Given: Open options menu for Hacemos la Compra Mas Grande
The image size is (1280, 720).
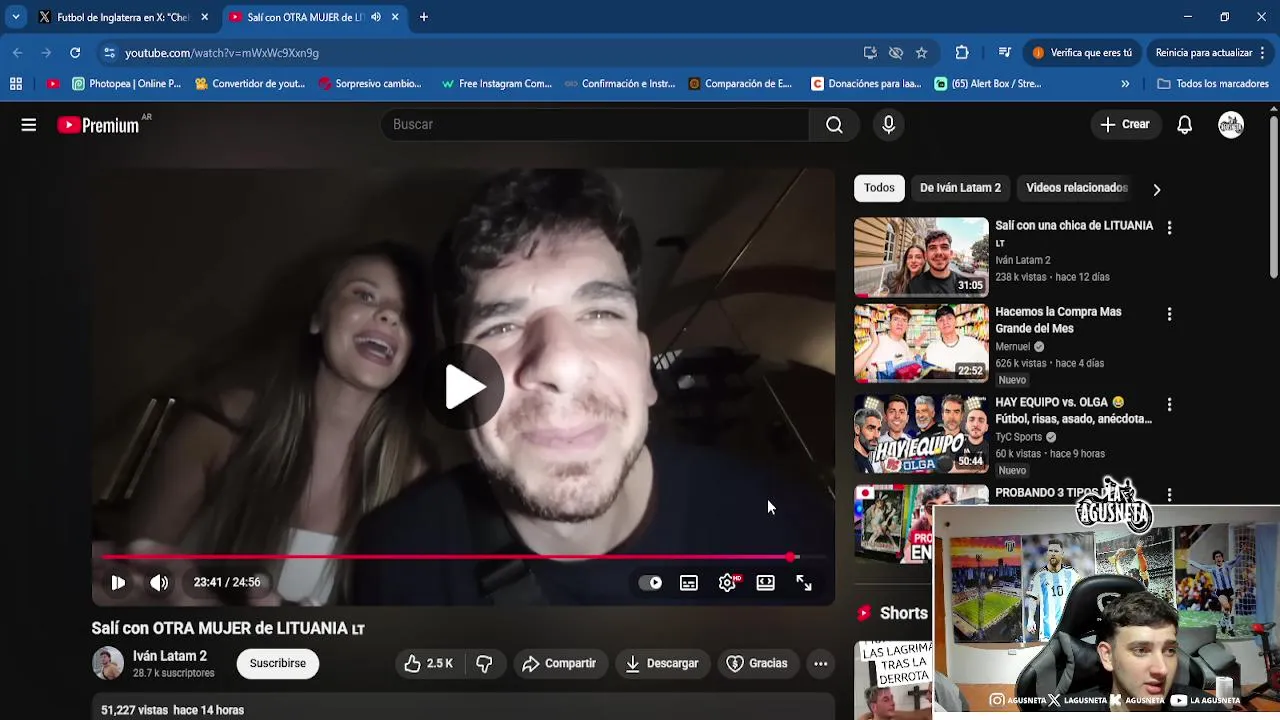Looking at the screenshot, I should [1169, 314].
